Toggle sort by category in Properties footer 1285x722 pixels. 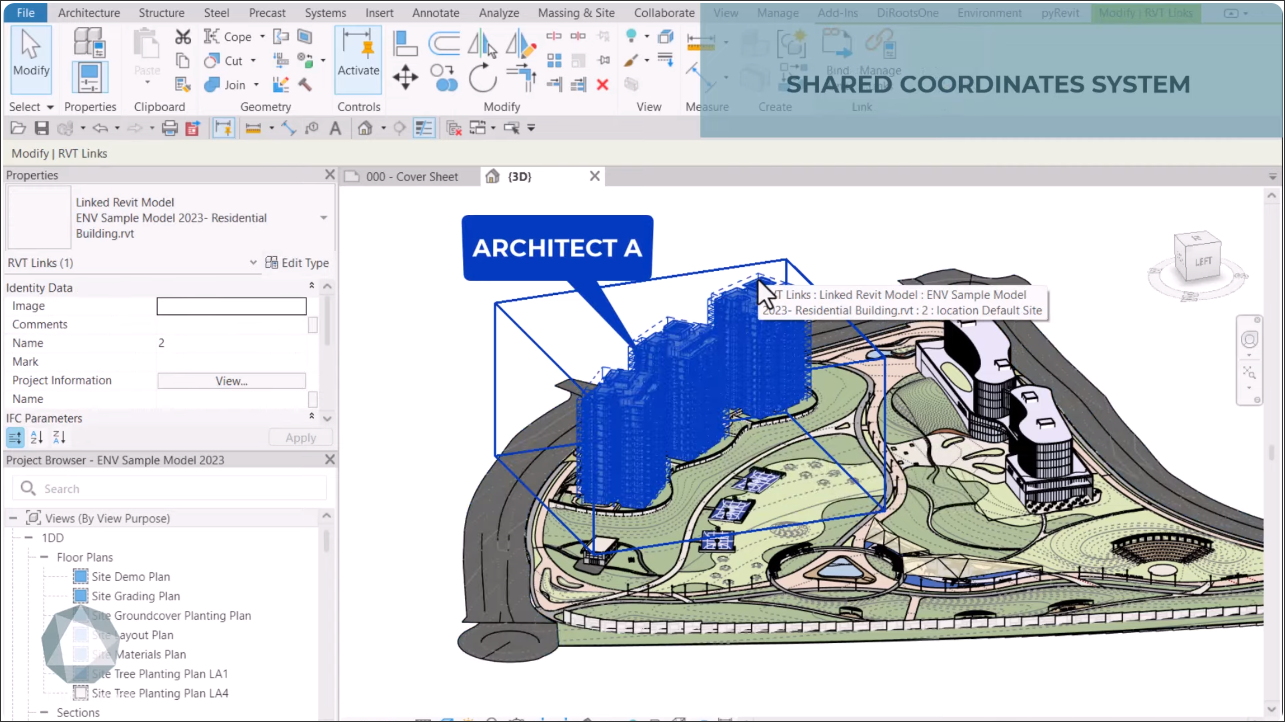tap(16, 437)
